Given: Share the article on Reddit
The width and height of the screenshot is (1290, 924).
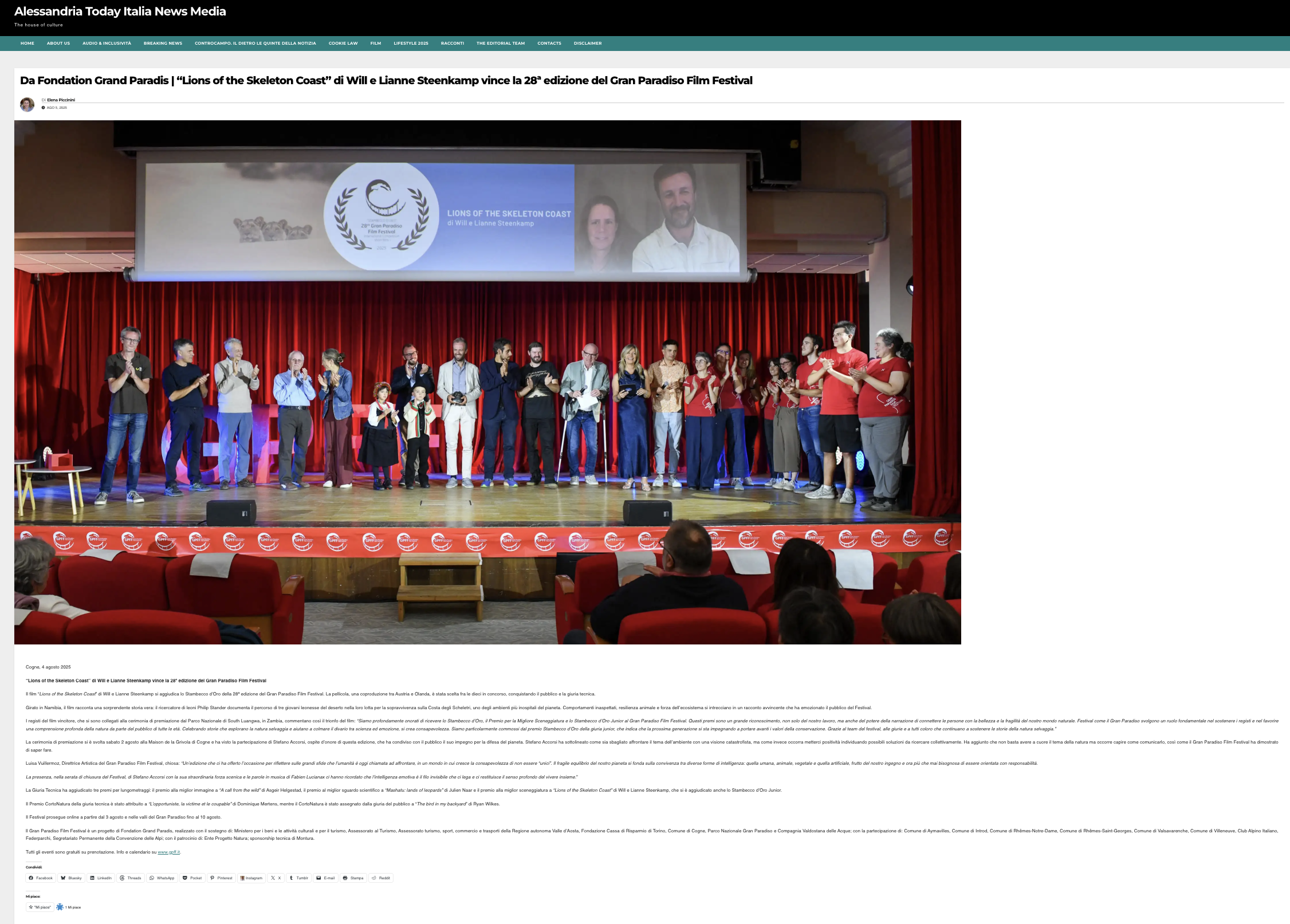Looking at the screenshot, I should coord(381,878).
